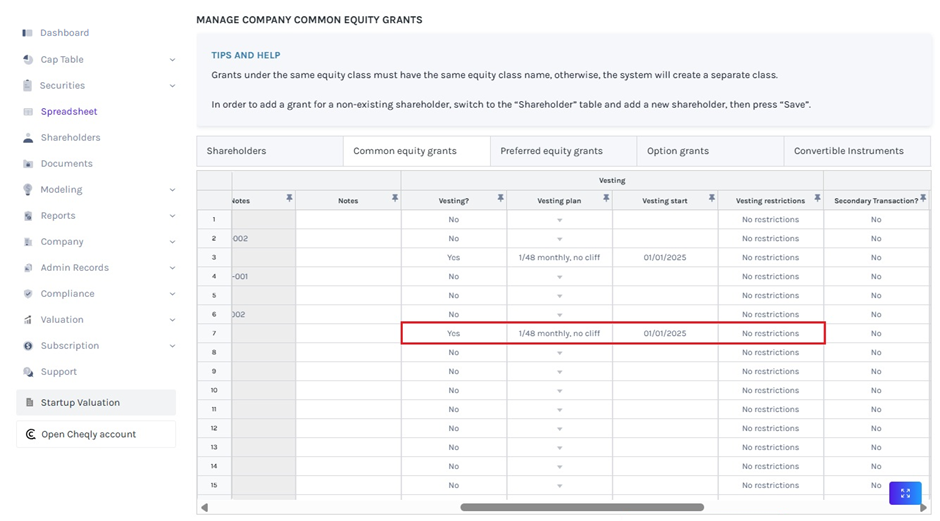Image resolution: width=940 pixels, height=521 pixels.
Task: Open the Preferred equity grants tab
Action: [x=551, y=151]
